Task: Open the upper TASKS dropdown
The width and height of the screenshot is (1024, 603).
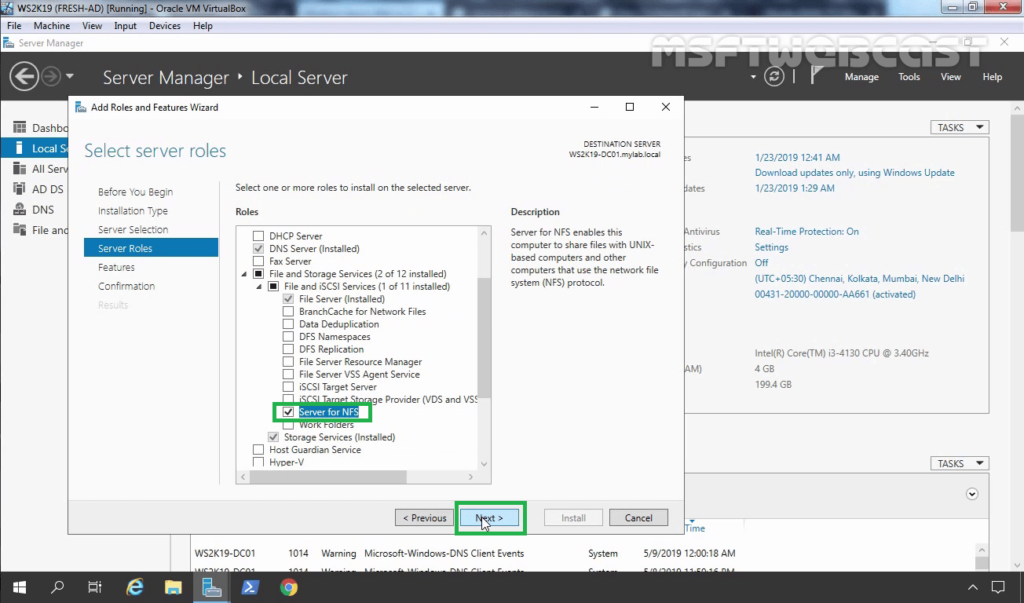Action: pos(959,127)
